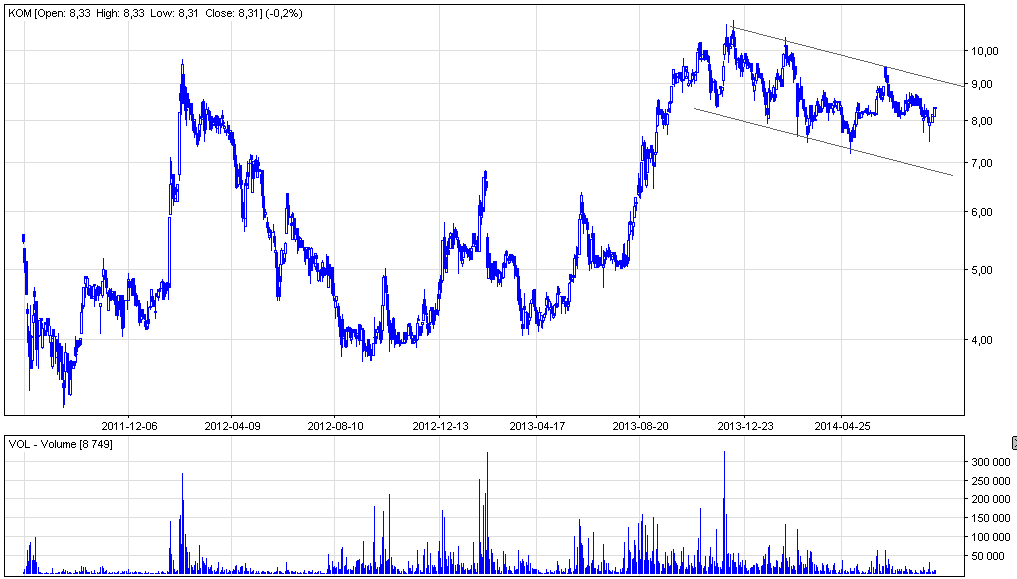This screenshot has height=579, width=1017.
Task: Click the 150 000 volume axis label
Action: click(x=990, y=518)
